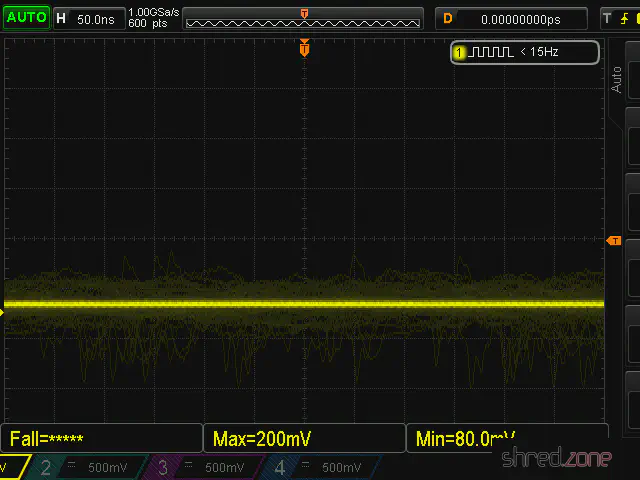Toggle channel 2 500mV label
Viewport: 640px width, 480px height.
pyautogui.click(x=84, y=467)
